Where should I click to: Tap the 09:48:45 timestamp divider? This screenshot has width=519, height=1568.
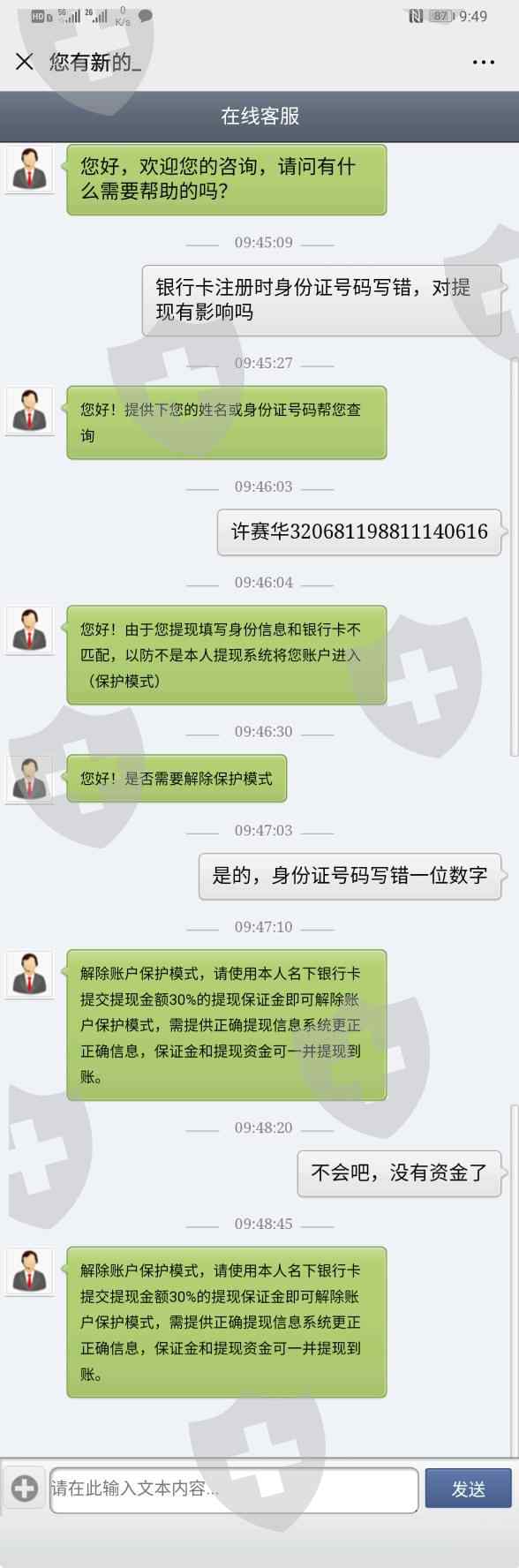[263, 1224]
